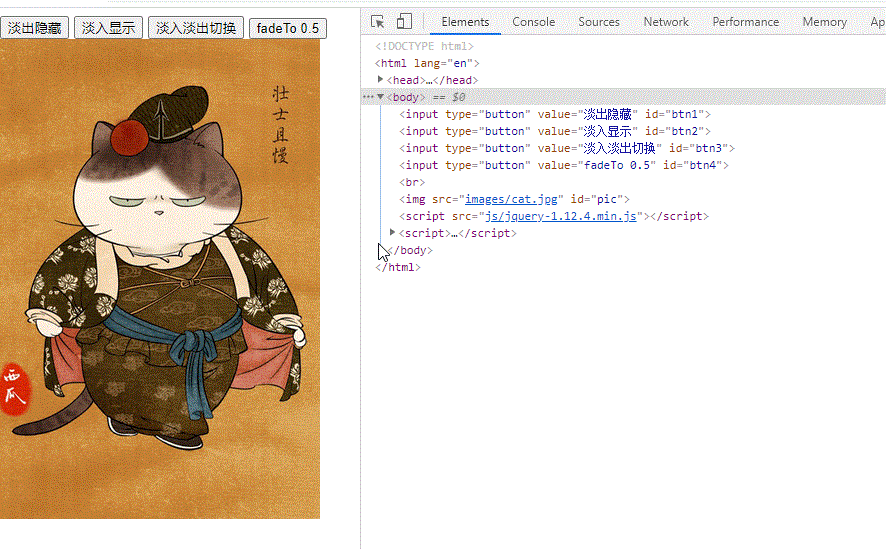Open the Memory tab
This screenshot has height=549, width=886.
pos(824,22)
